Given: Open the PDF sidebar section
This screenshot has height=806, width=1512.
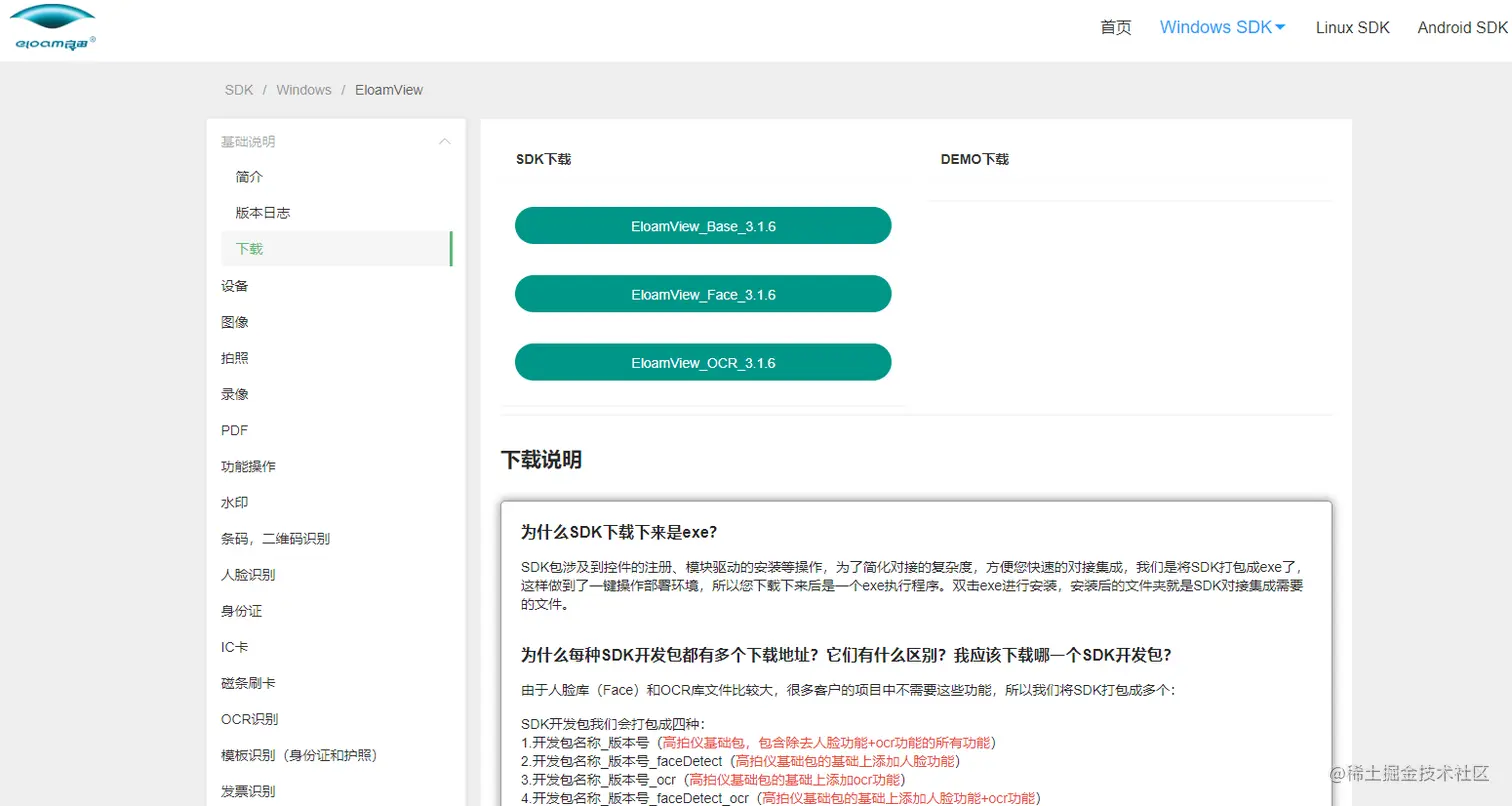Looking at the screenshot, I should [x=234, y=430].
